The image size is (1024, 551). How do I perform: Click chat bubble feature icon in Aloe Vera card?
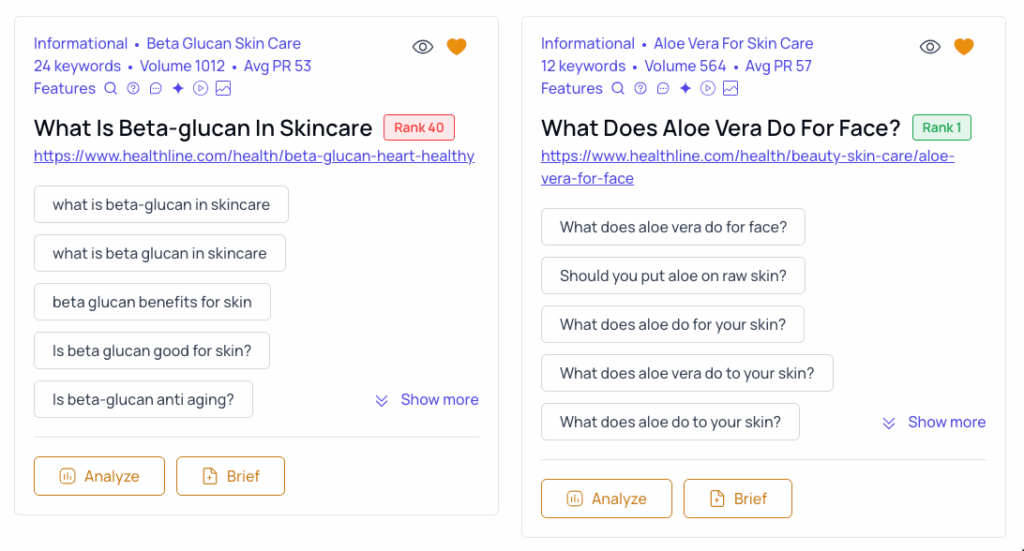click(663, 88)
